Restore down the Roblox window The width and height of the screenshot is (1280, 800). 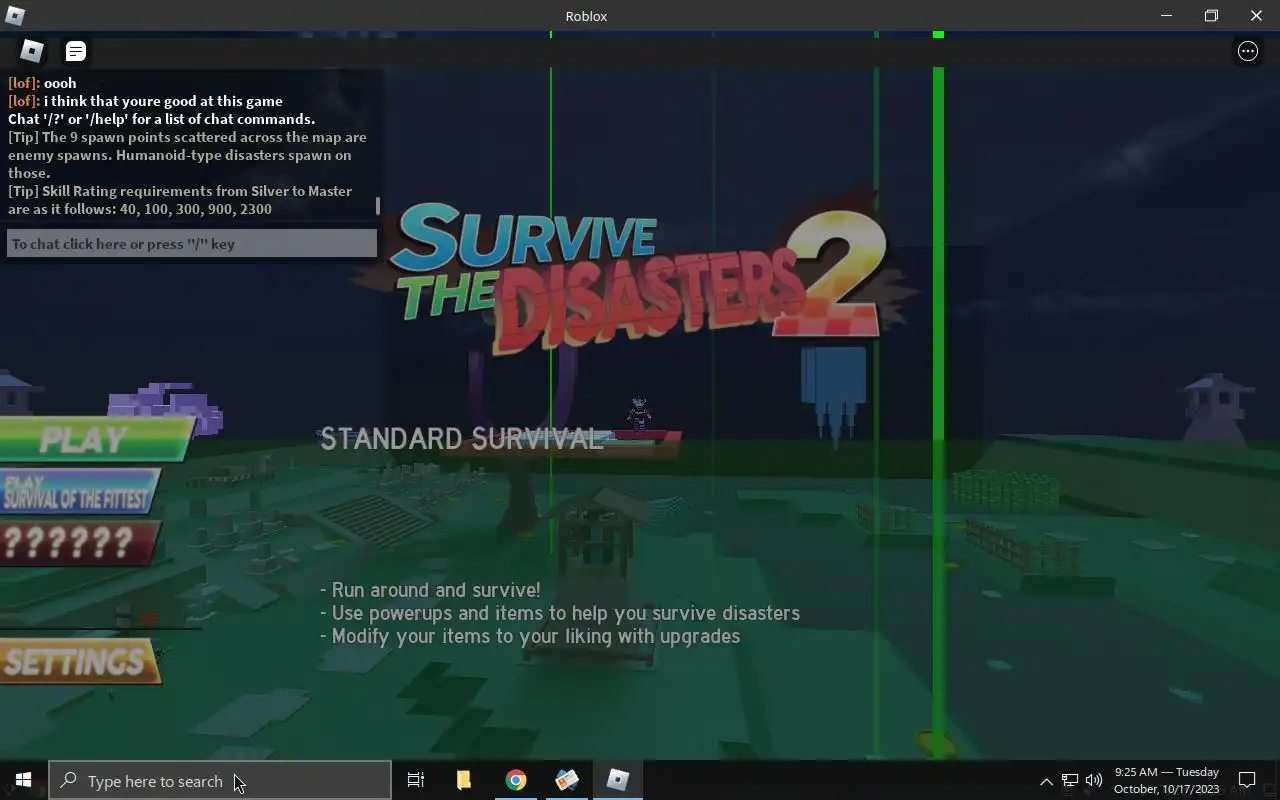click(1211, 15)
